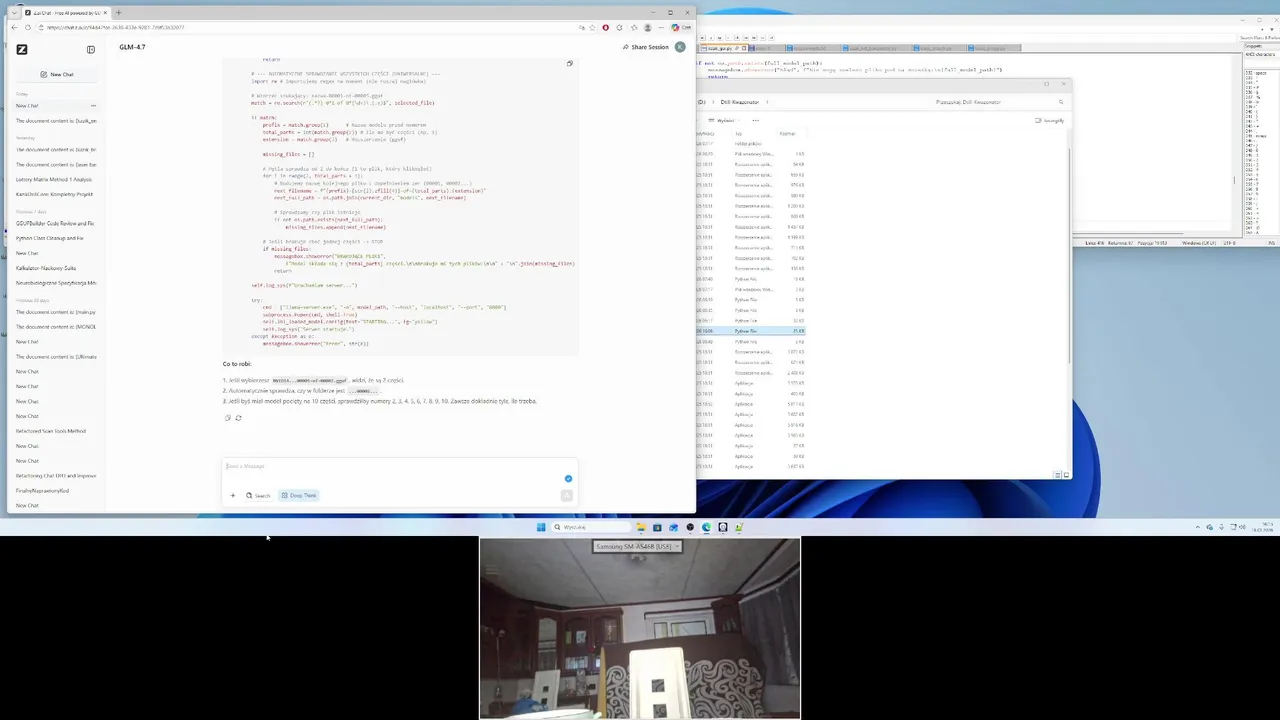Screen dimensions: 1280x720
Task: Open Refactoring Chat GPU chat in sidebar
Action: coord(56,476)
